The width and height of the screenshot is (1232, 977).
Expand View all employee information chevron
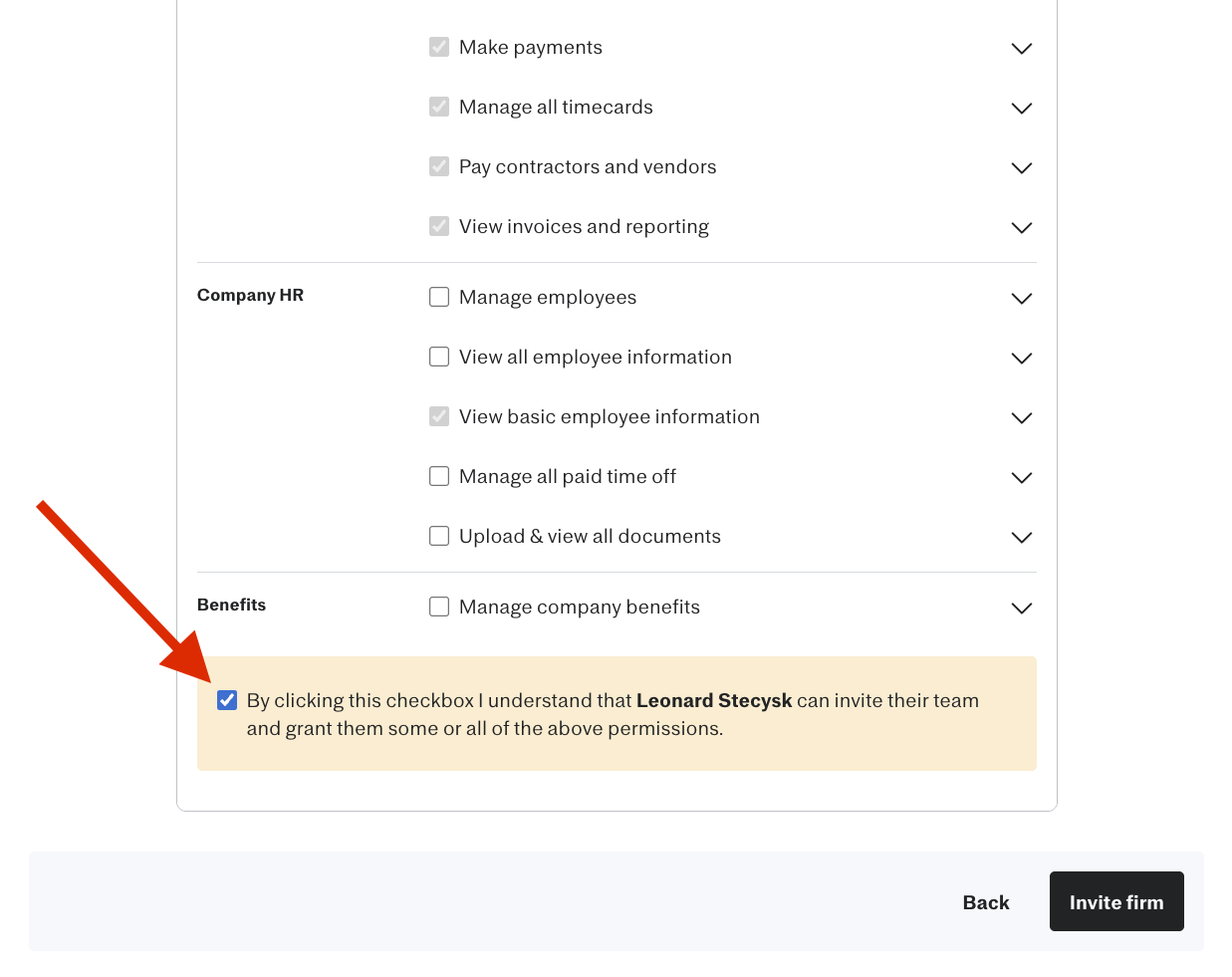tap(1021, 358)
